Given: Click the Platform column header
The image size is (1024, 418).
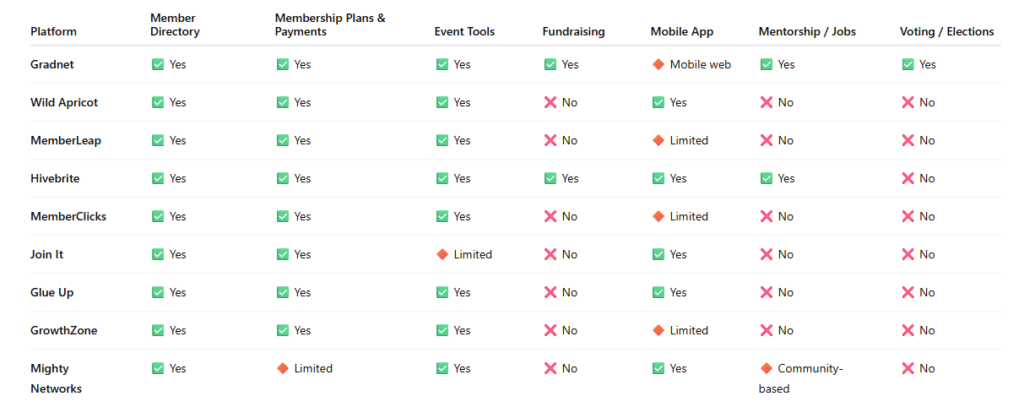Looking at the screenshot, I should (54, 31).
